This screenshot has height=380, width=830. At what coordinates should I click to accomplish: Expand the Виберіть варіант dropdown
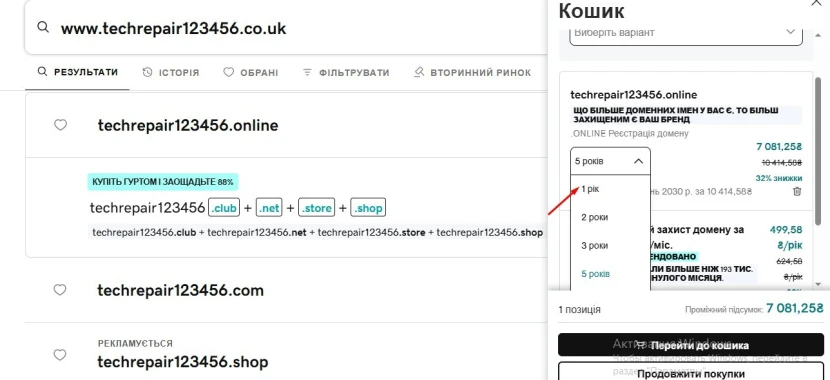685,33
